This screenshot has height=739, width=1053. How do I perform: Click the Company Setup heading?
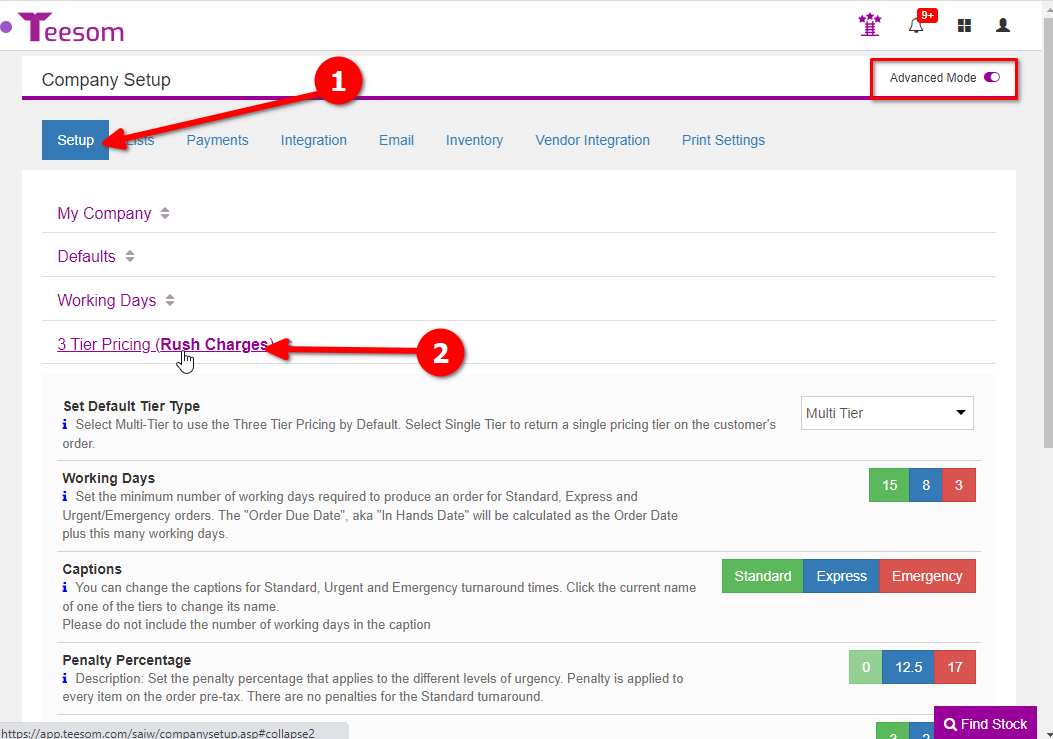coord(106,80)
